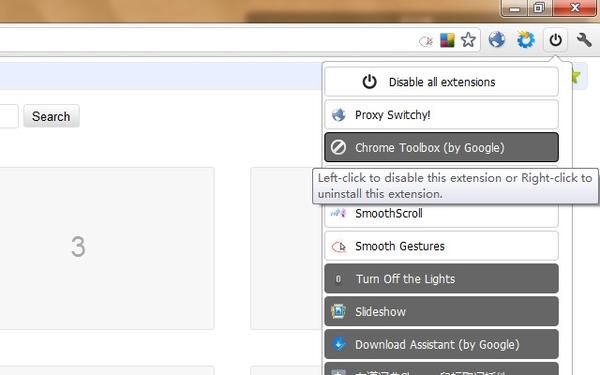Open the Chrome Toolbox gear toolbar icon
This screenshot has height=375, width=600.
click(x=526, y=39)
